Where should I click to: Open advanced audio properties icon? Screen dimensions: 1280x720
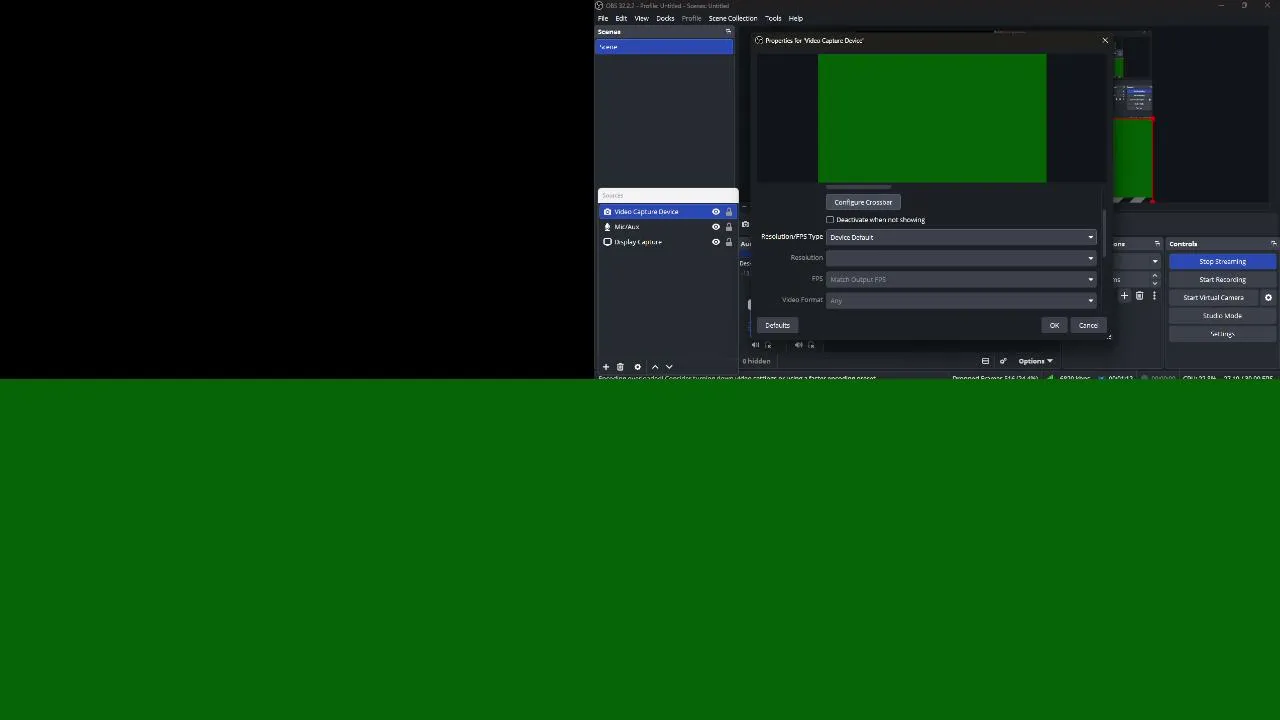pyautogui.click(x=1003, y=361)
